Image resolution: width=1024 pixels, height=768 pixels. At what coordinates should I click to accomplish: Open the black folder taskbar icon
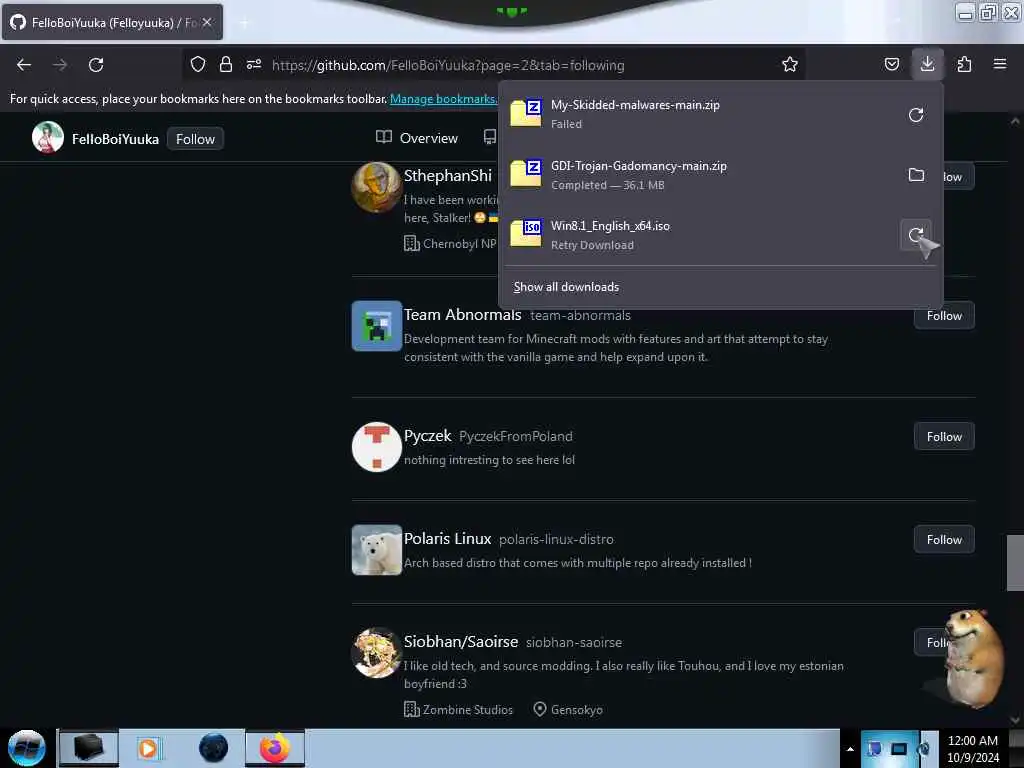click(x=88, y=748)
